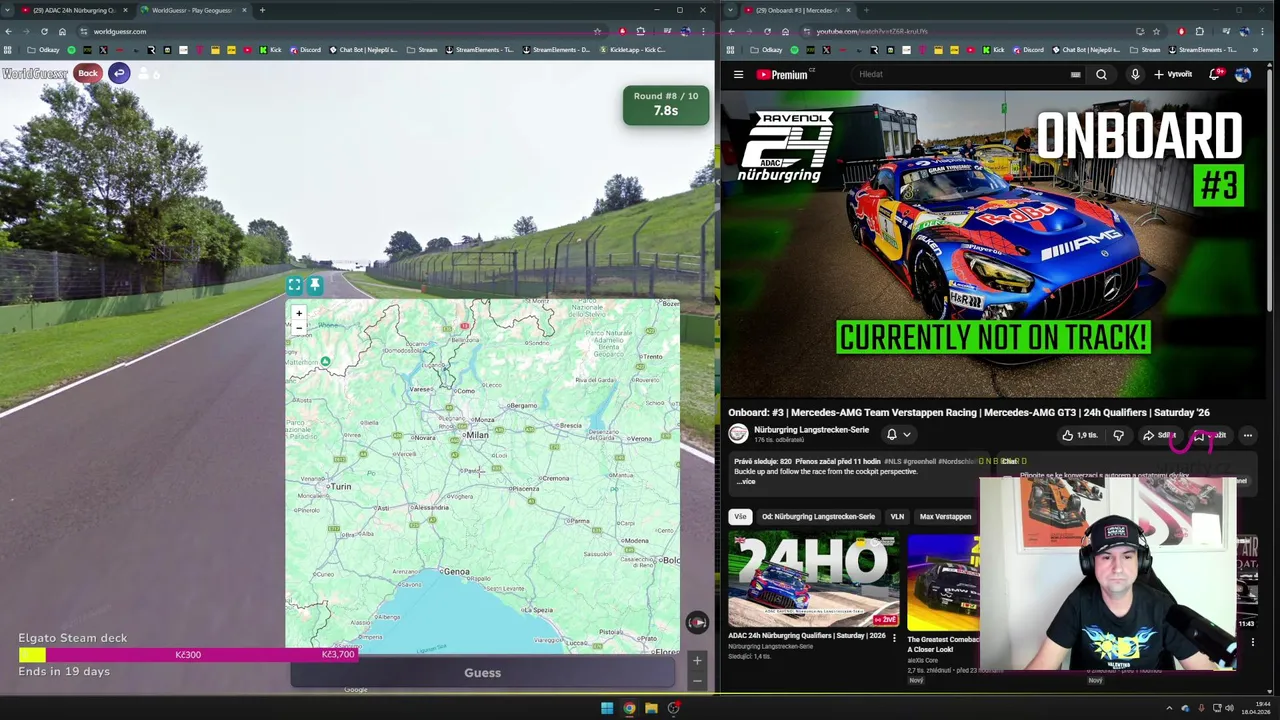Open File Explorer from the taskbar
Image resolution: width=1280 pixels, height=720 pixels.
click(x=651, y=708)
